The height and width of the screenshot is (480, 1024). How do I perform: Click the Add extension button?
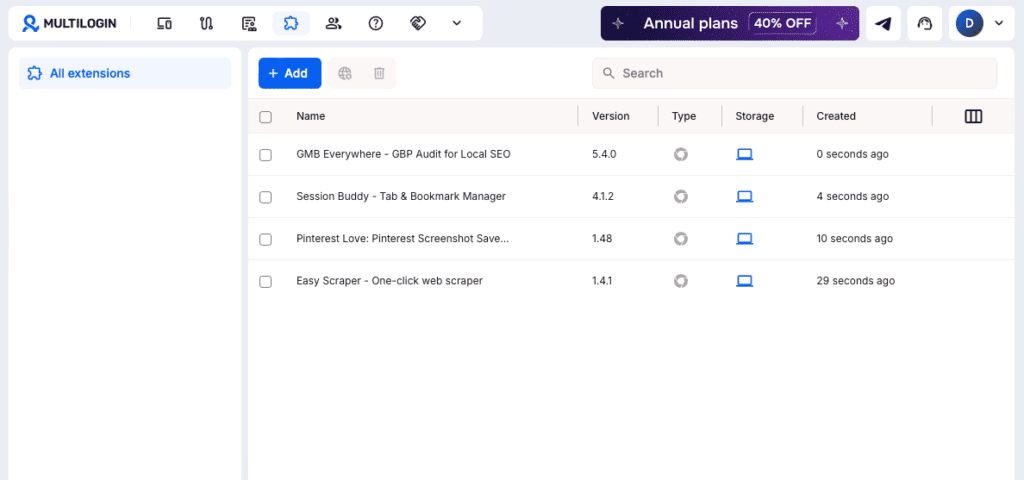click(290, 73)
